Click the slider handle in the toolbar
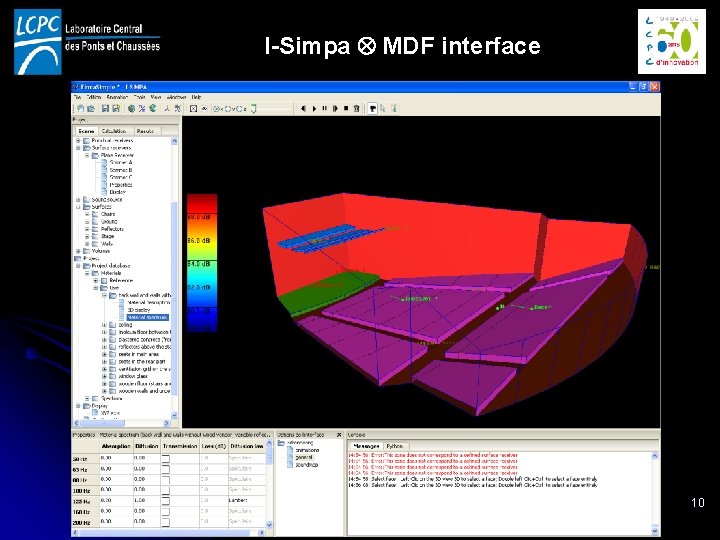 coord(253,108)
